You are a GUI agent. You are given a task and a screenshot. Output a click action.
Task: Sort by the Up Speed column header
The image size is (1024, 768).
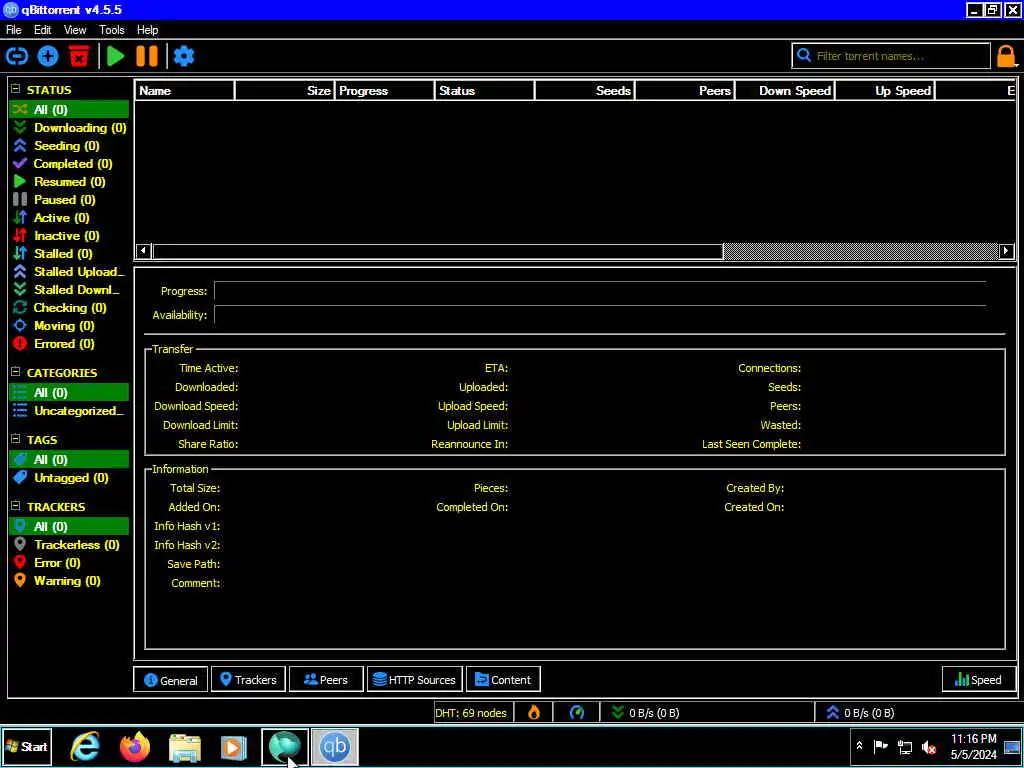(885, 91)
